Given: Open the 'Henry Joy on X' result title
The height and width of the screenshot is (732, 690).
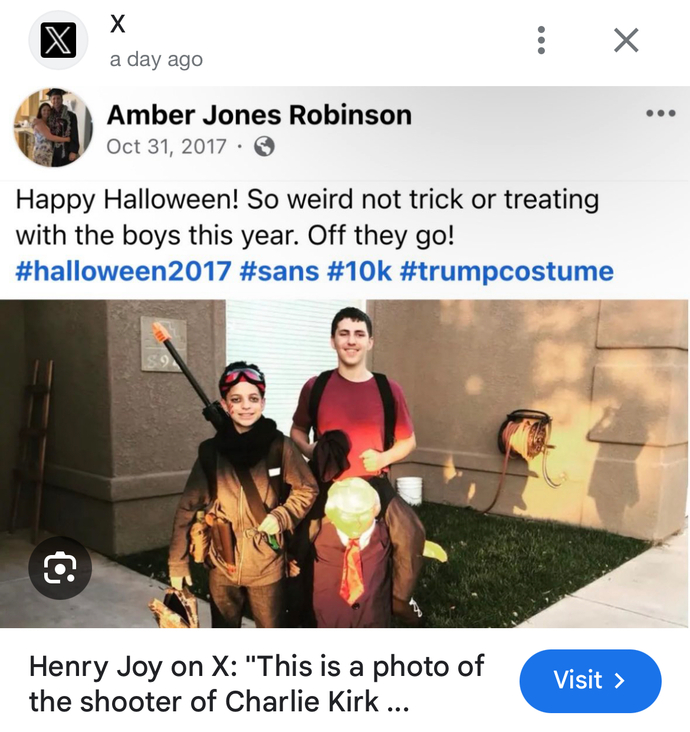Looking at the screenshot, I should [x=256, y=684].
